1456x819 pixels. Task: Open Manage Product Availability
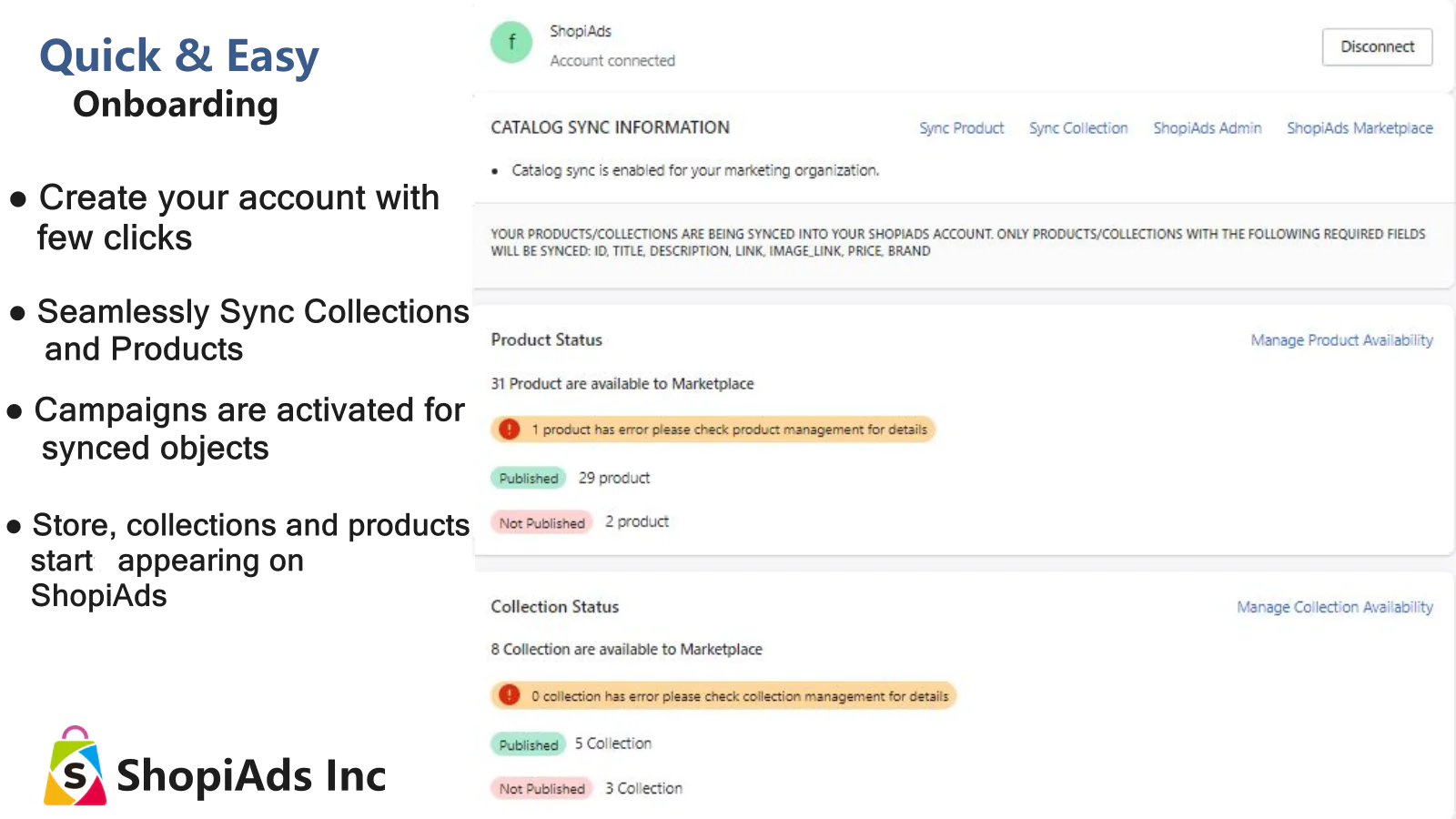tap(1341, 340)
